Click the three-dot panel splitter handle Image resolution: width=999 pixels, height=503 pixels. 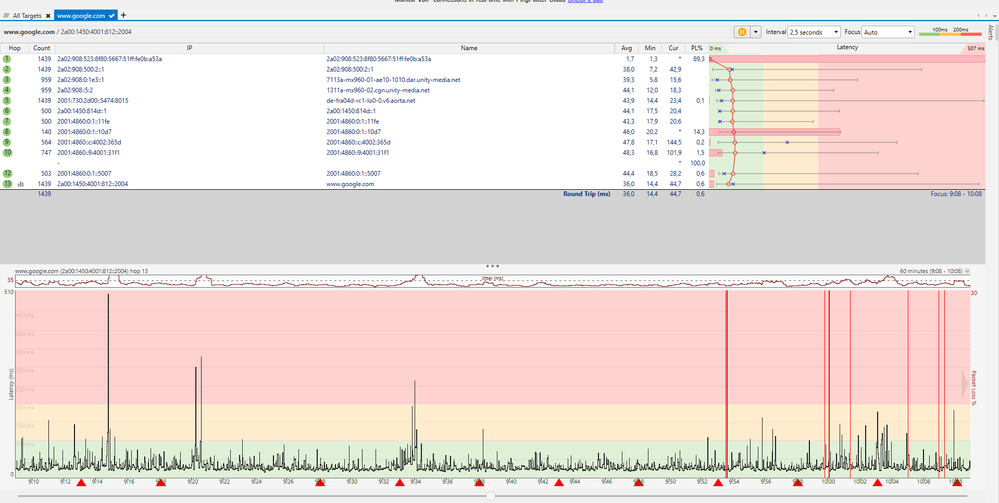pos(492,265)
